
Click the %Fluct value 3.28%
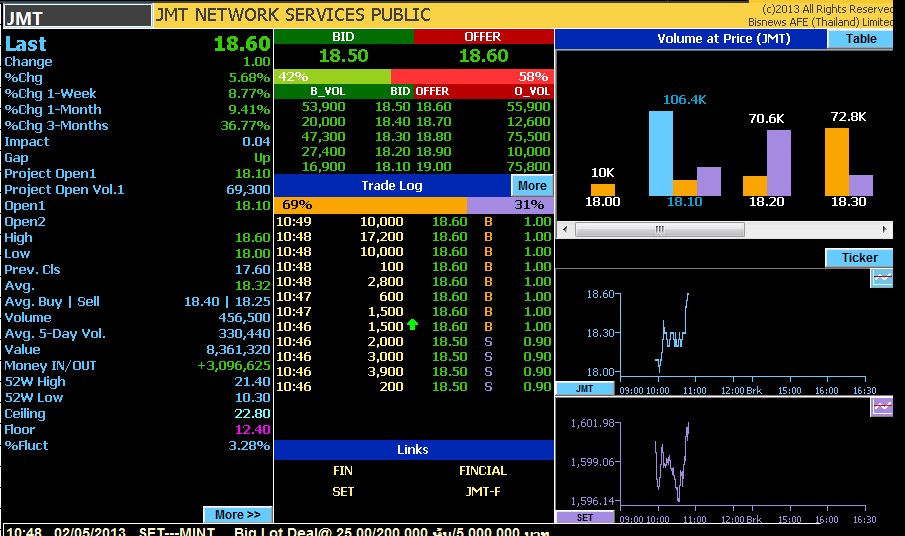tap(249, 445)
